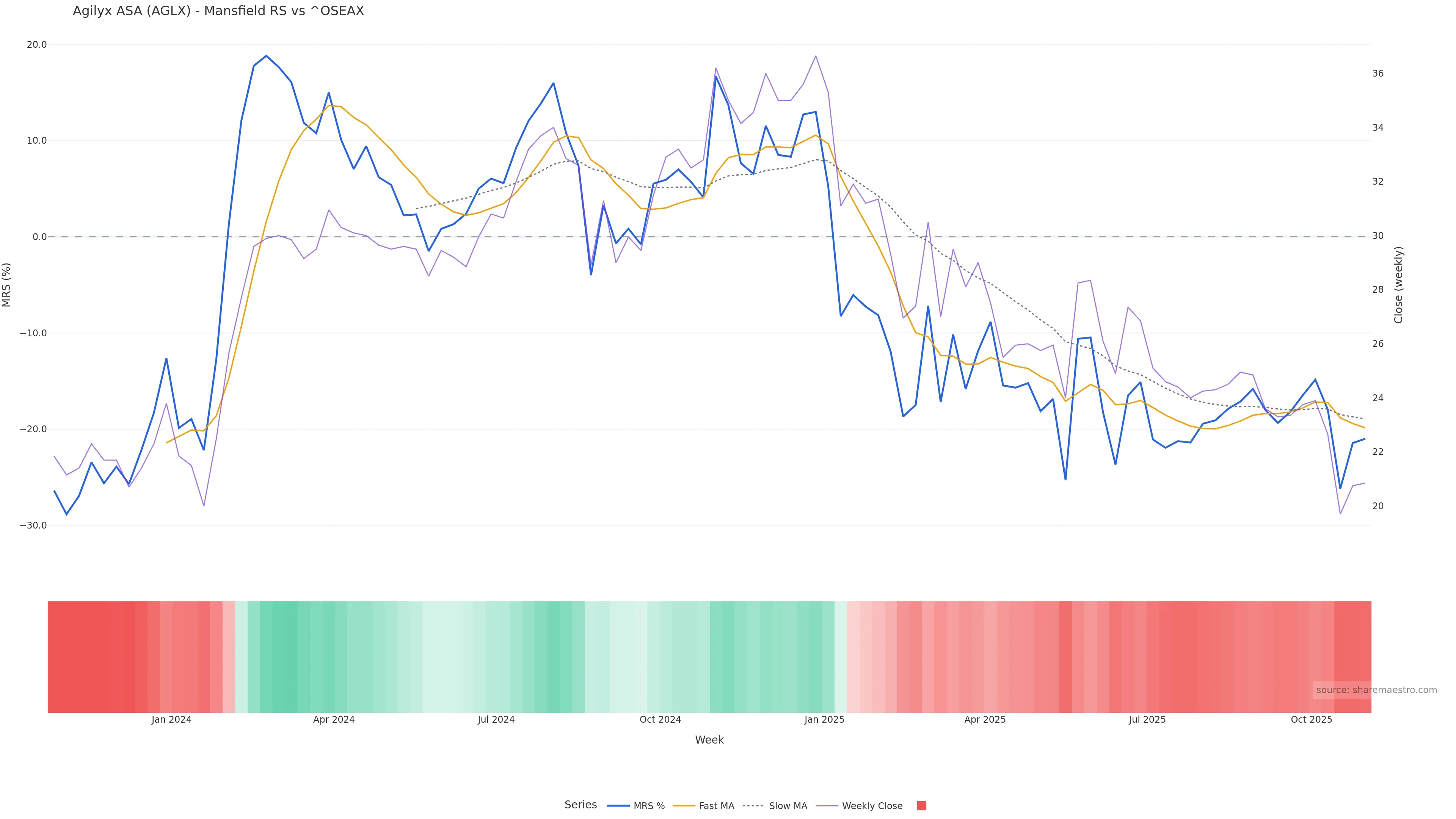Click the Week x-axis title
This screenshot has height=819, width=1456.
coord(709,740)
